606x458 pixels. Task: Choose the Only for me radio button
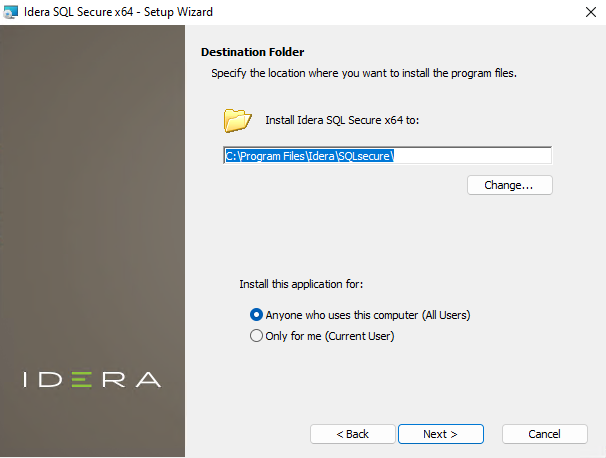tap(256, 336)
